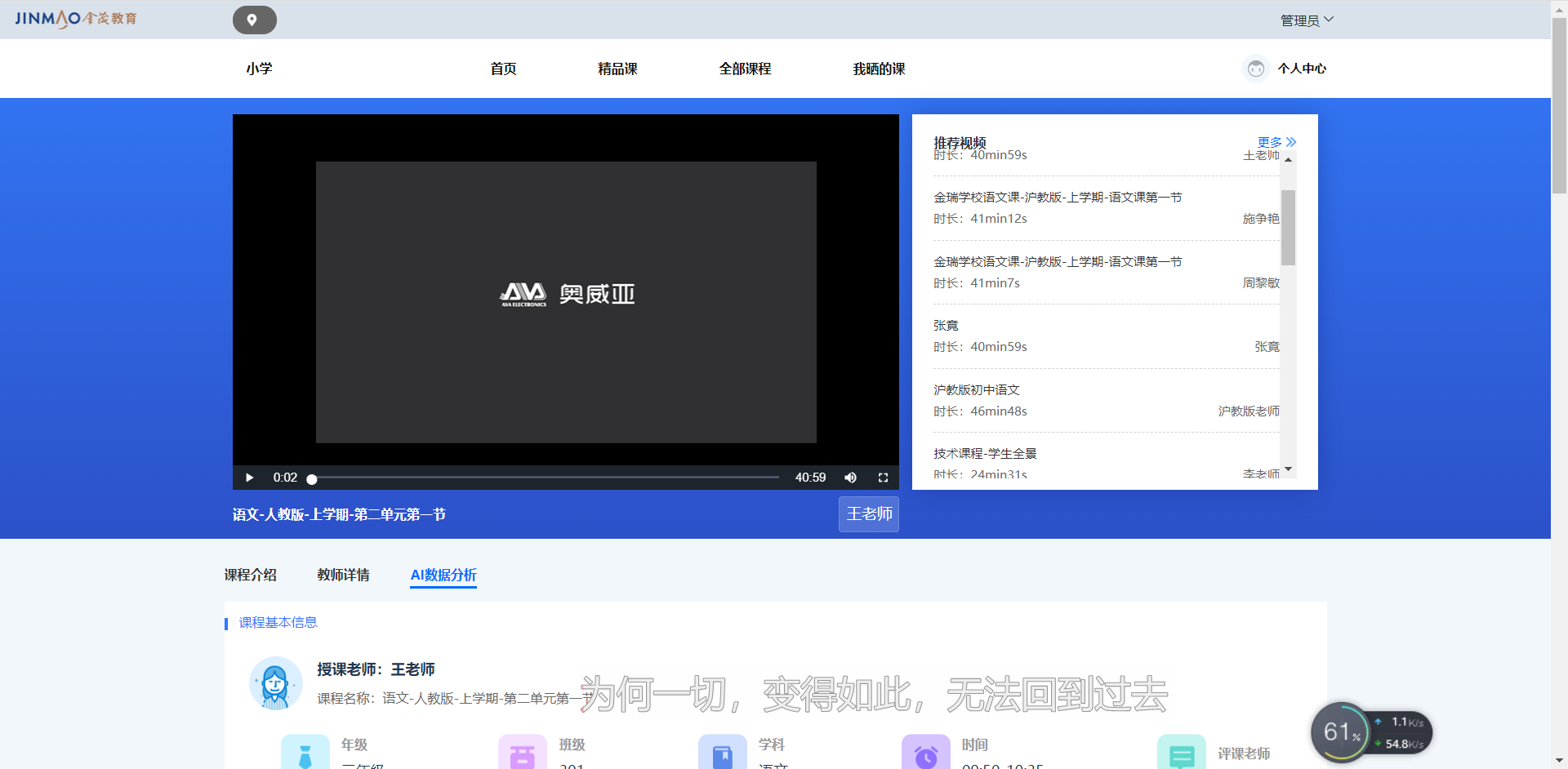Click the video progress thumb
Image resolution: width=1568 pixels, height=769 pixels.
311,479
